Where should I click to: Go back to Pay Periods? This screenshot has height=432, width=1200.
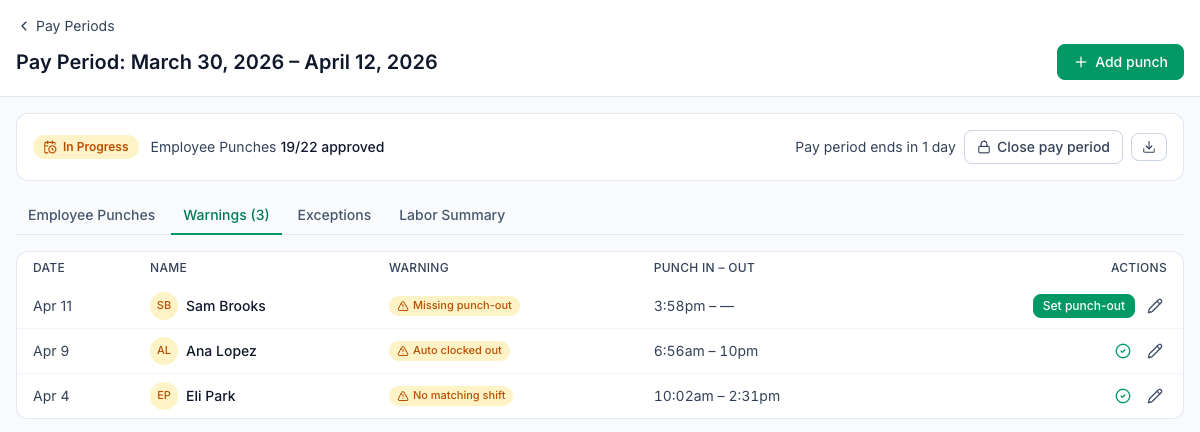[x=66, y=26]
